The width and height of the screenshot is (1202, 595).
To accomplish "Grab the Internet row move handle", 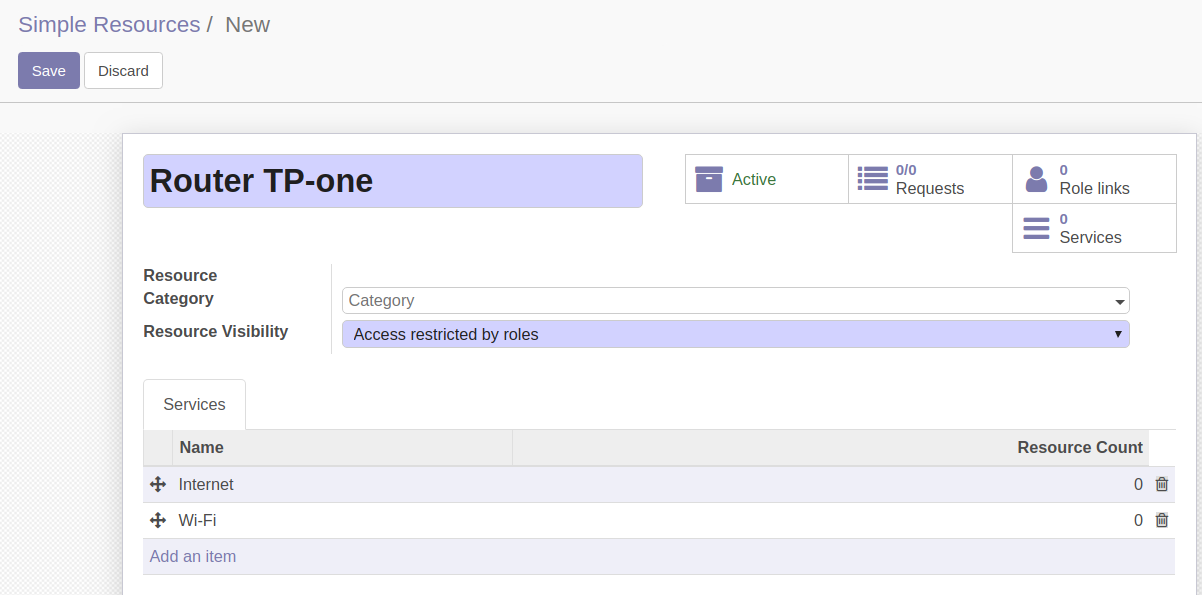I will coord(157,484).
